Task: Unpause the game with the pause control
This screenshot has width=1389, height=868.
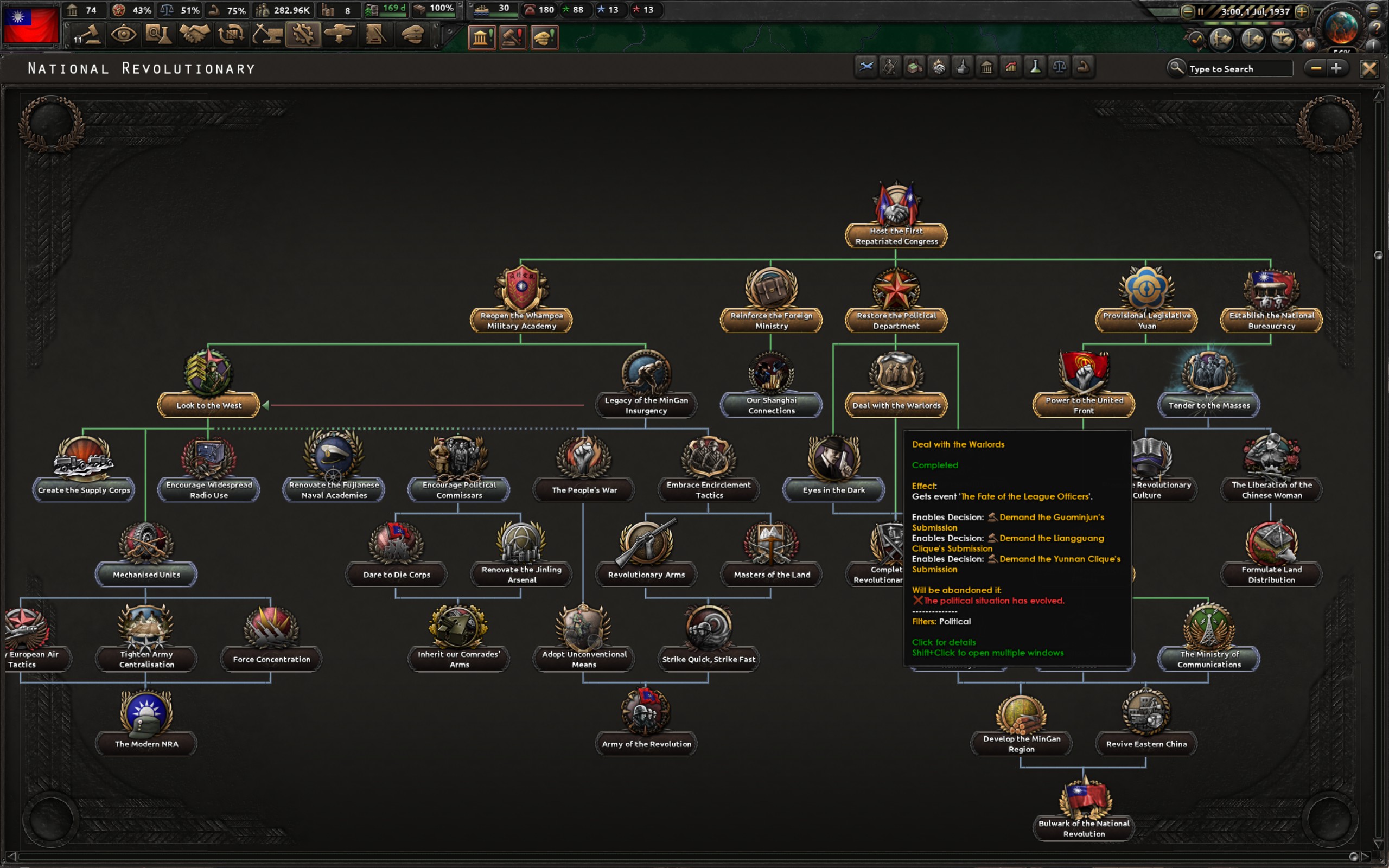Action: pos(1201,11)
